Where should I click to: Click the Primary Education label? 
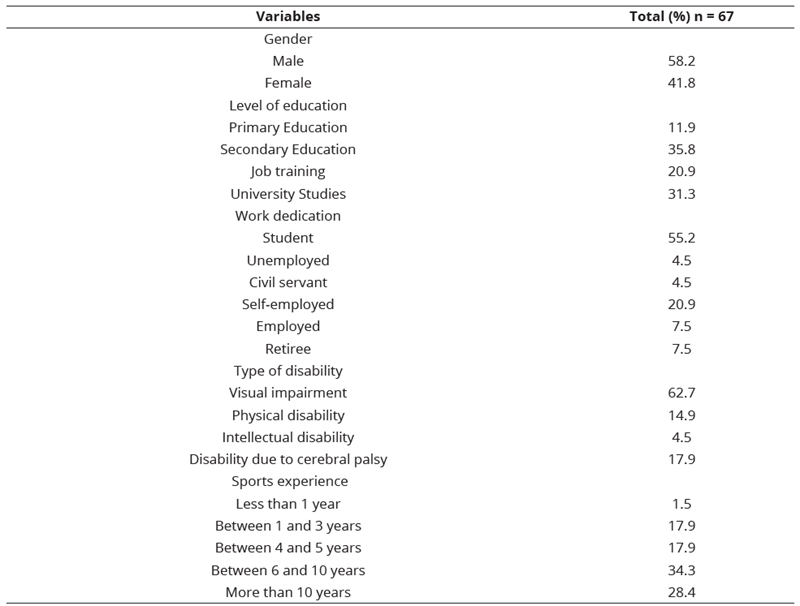tap(288, 127)
